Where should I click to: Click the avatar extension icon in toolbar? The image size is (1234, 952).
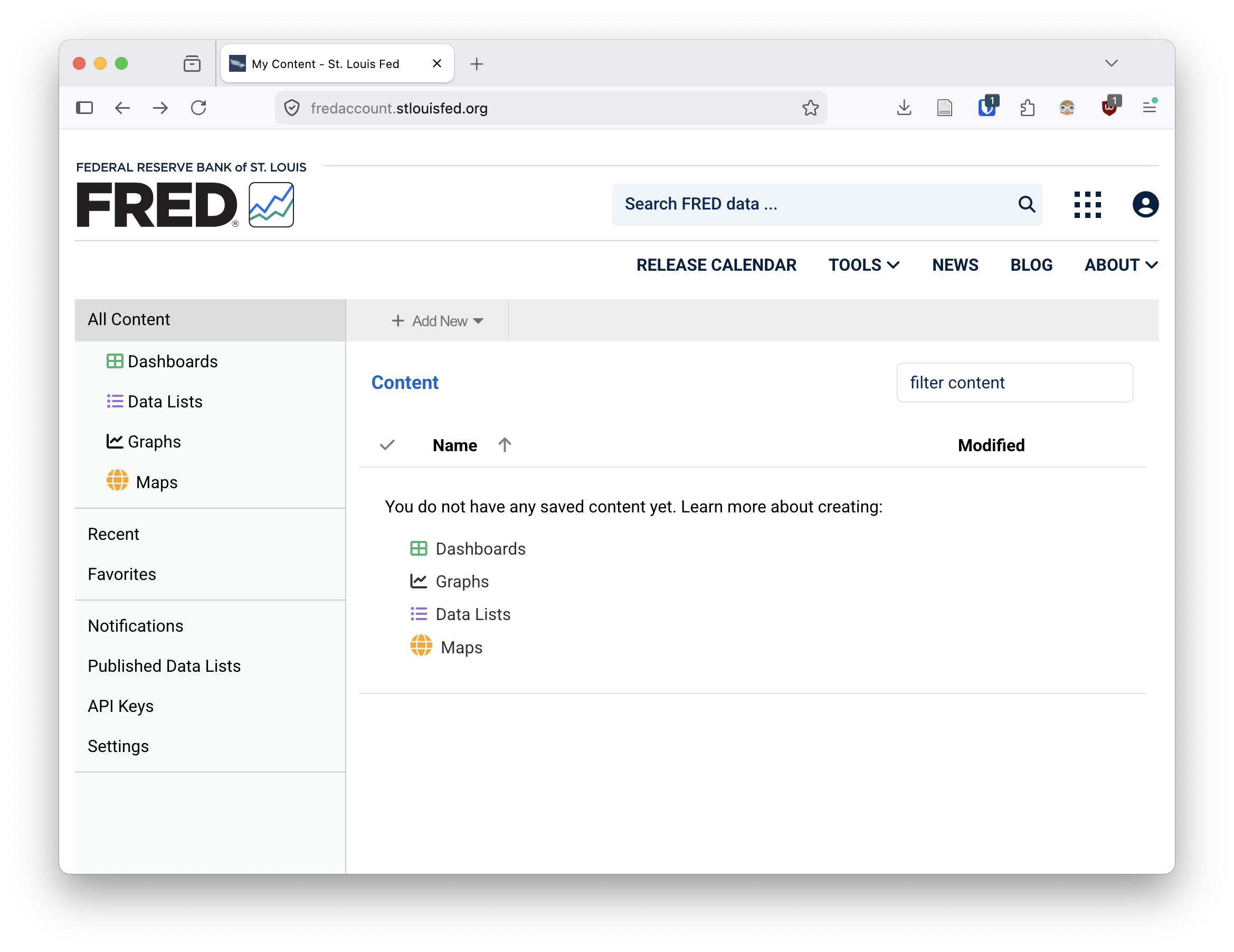coord(1067,107)
